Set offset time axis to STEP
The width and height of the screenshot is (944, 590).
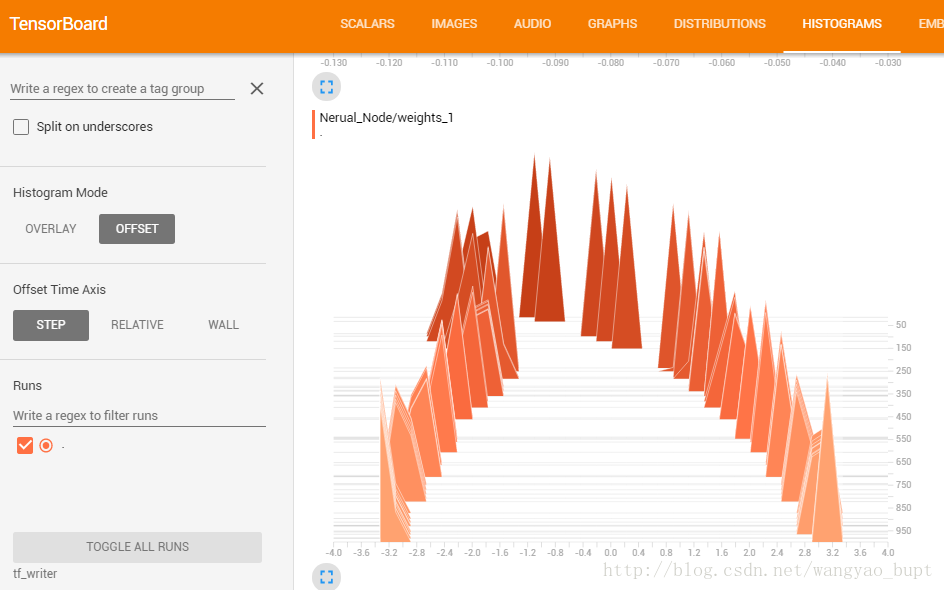[51, 325]
